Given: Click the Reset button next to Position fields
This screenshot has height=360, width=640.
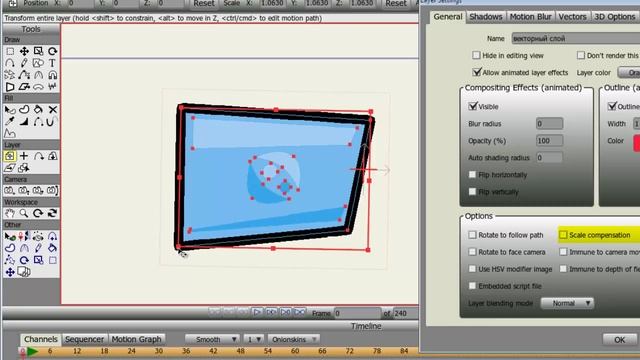Looking at the screenshot, I should point(204,4).
